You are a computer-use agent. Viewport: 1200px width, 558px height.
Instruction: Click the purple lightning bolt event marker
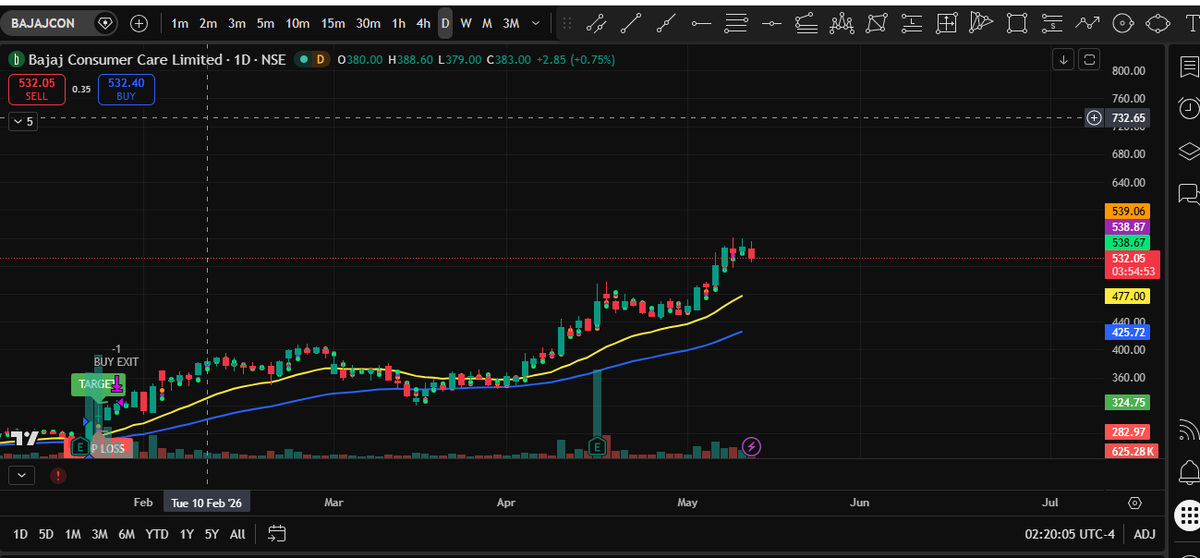pyautogui.click(x=752, y=446)
